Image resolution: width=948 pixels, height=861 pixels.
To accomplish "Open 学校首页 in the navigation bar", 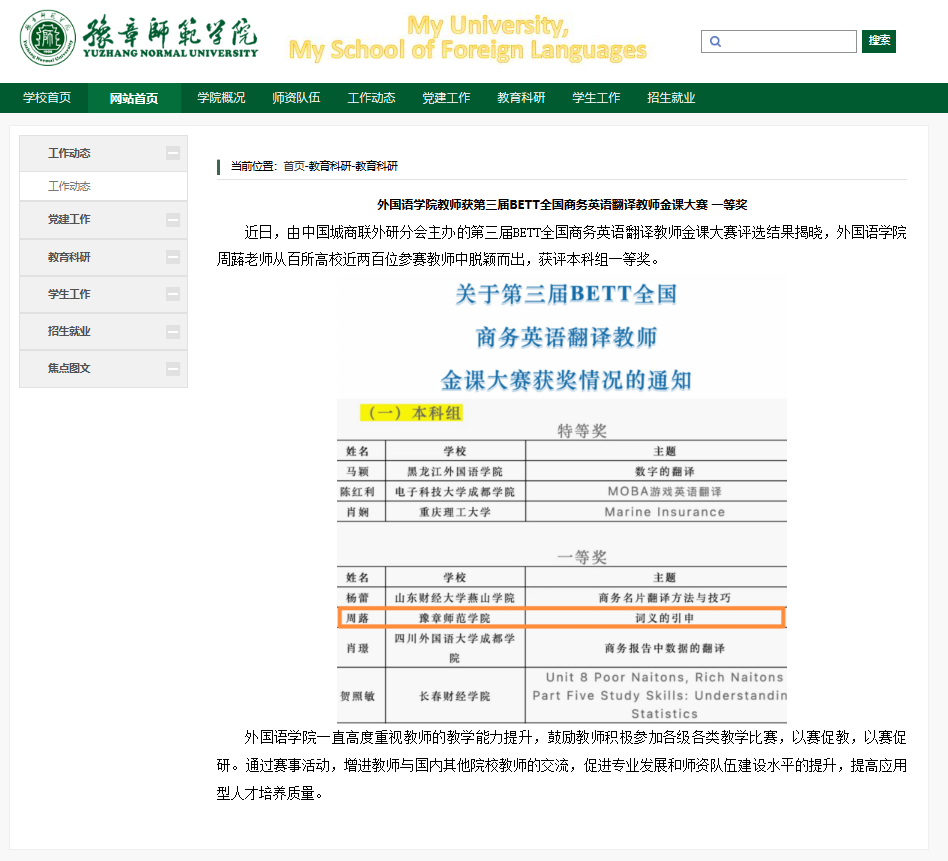I will (x=47, y=98).
